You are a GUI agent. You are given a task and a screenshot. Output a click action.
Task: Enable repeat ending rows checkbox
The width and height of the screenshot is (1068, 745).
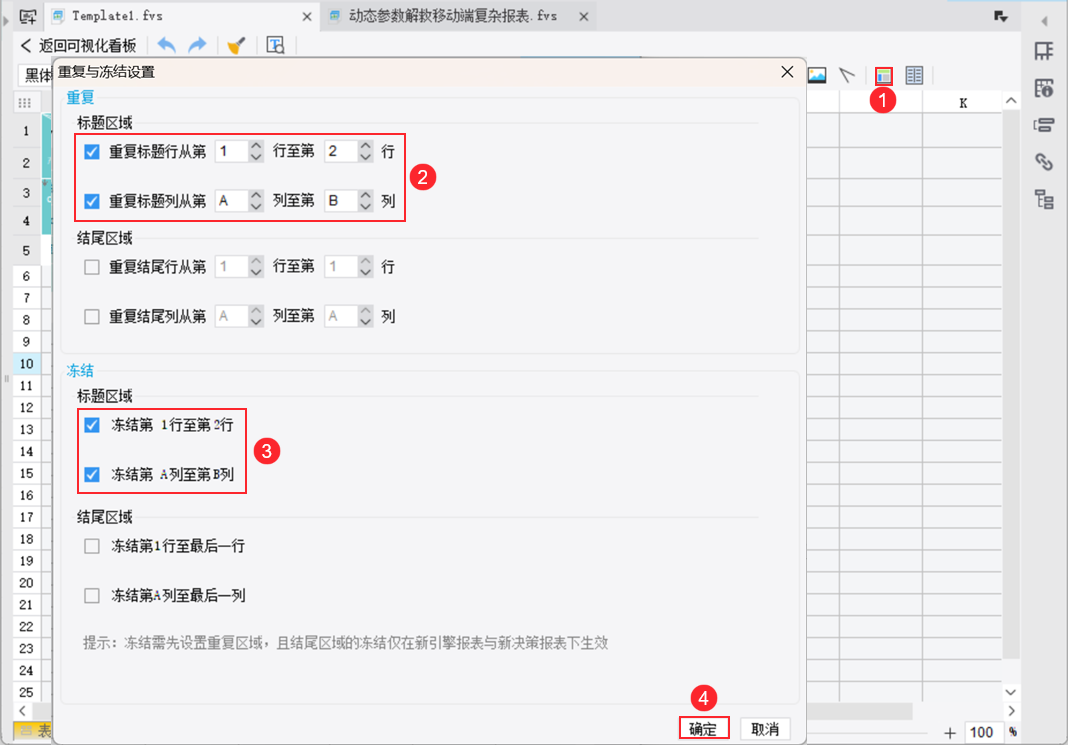[91, 266]
